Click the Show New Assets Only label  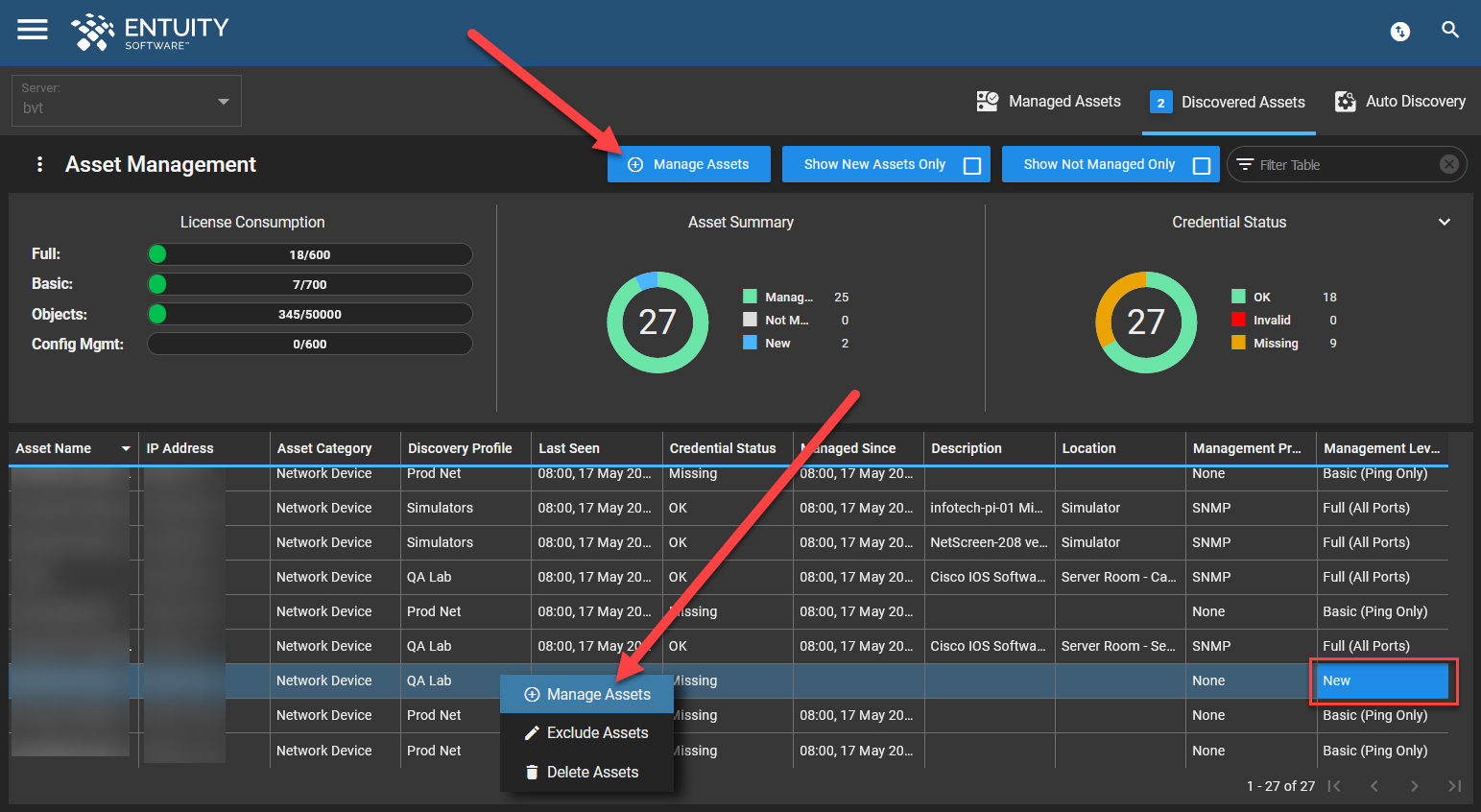click(874, 164)
